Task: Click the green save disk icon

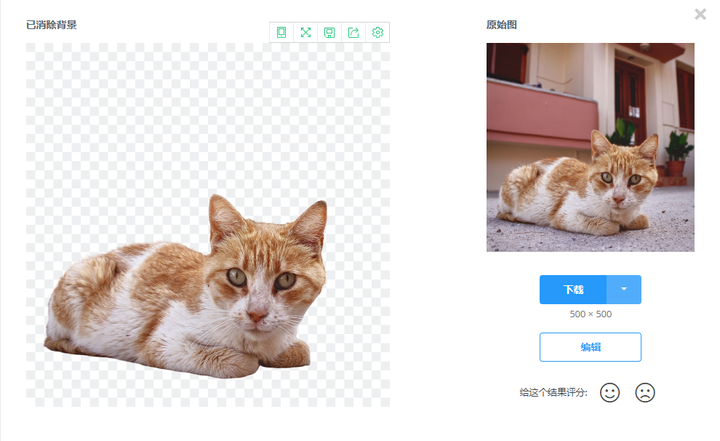Action: (329, 32)
